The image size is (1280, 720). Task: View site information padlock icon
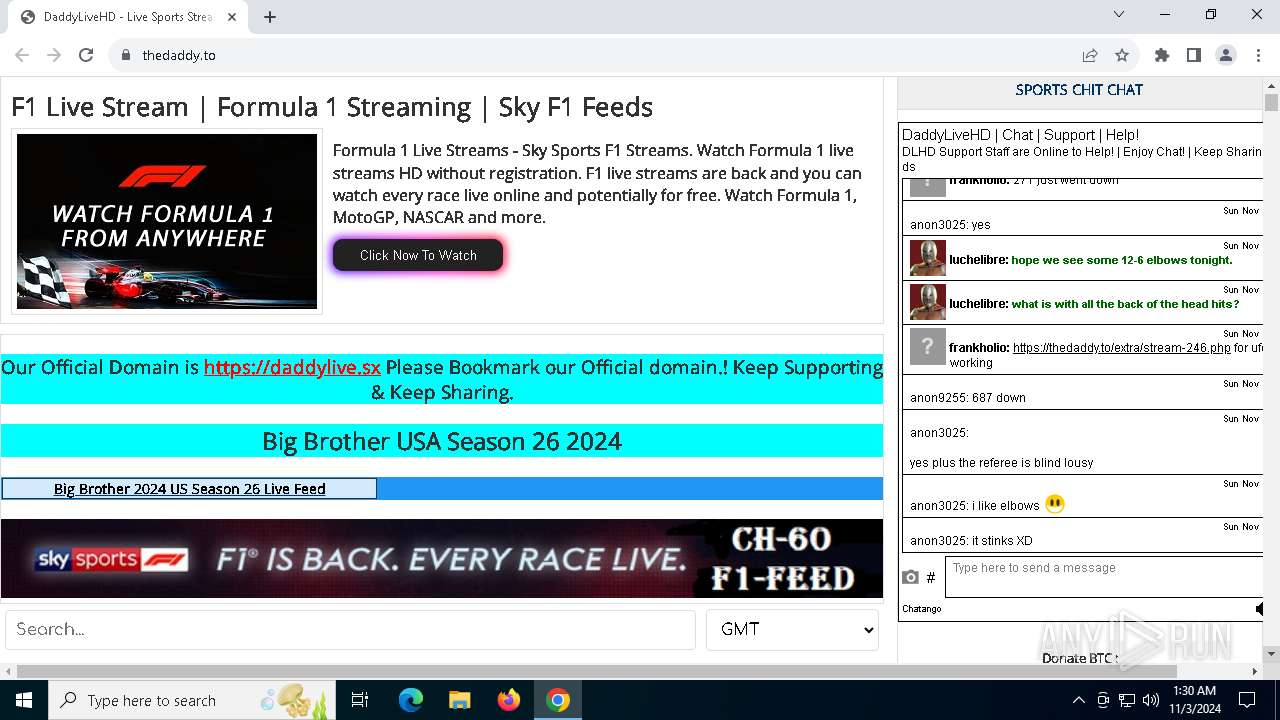pos(126,55)
